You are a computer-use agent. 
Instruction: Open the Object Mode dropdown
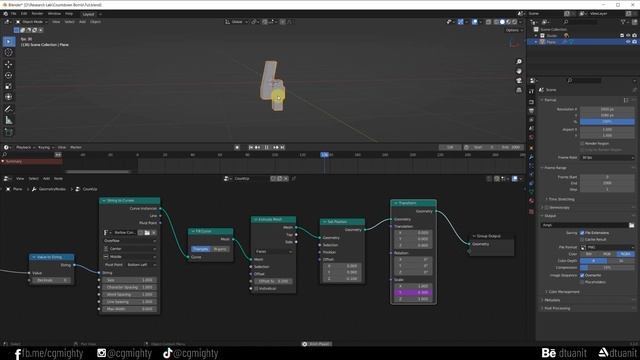[x=31, y=22]
